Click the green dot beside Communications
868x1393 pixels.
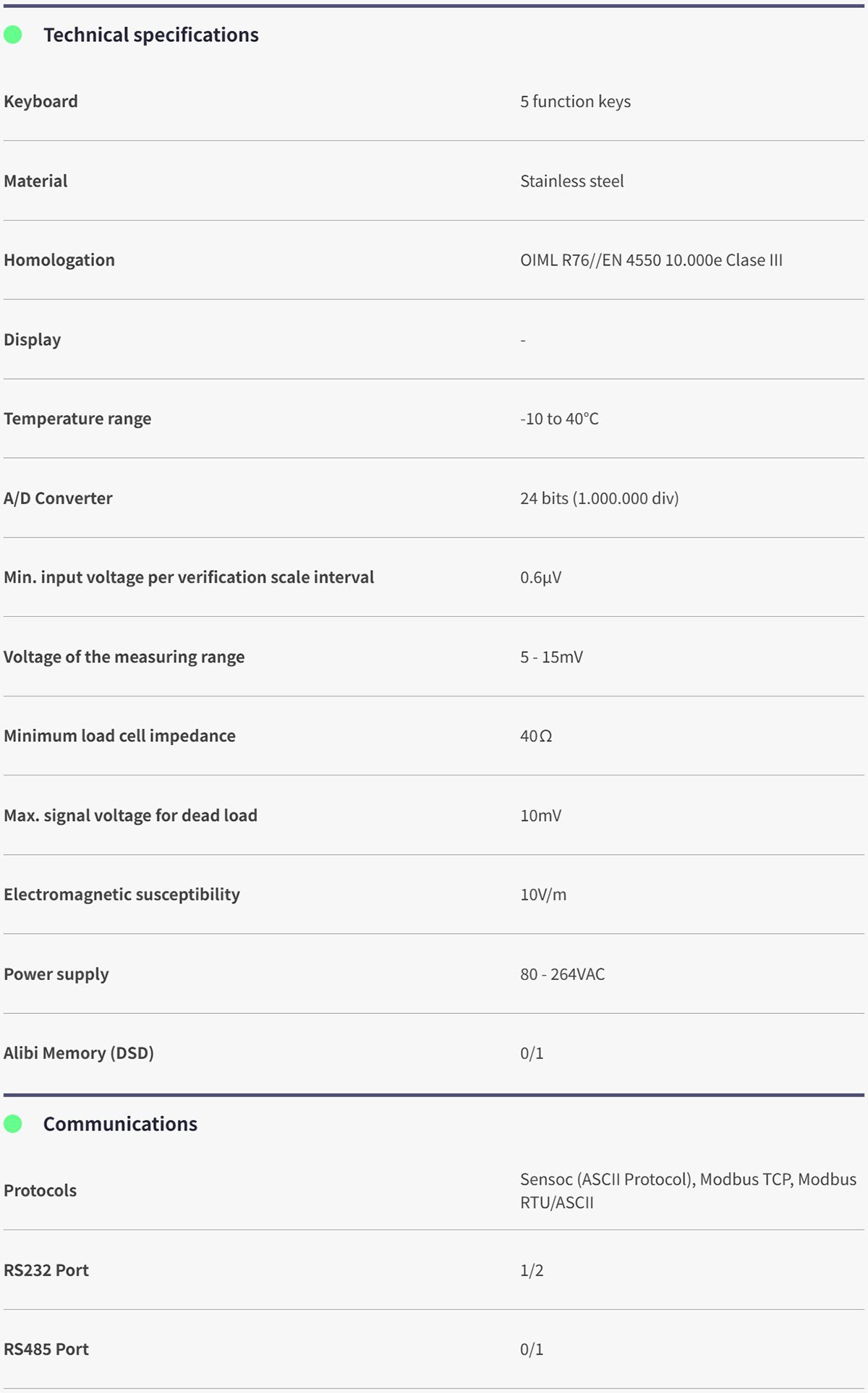[13, 1124]
